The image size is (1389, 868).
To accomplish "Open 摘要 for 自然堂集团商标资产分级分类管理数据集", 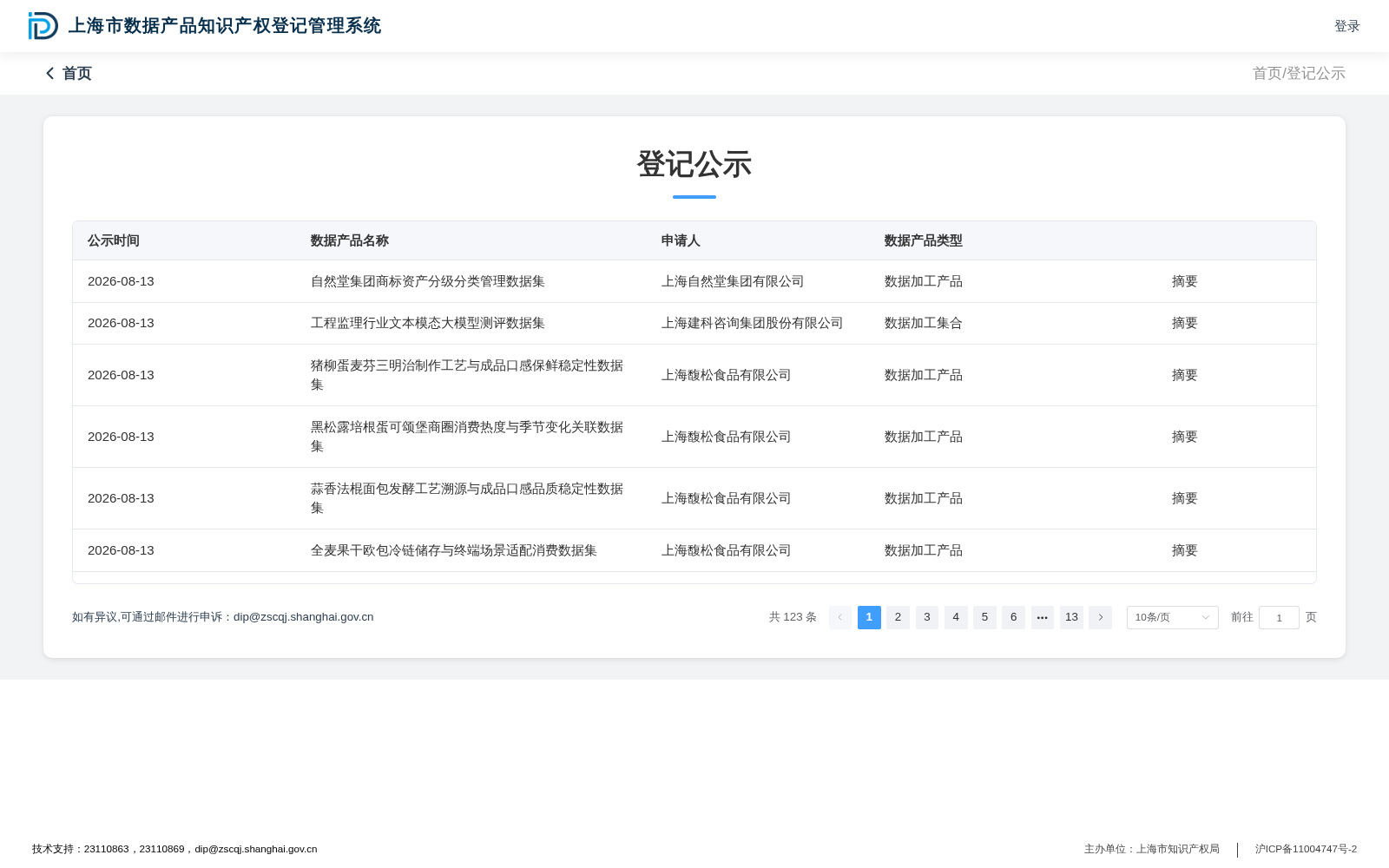I will [1185, 281].
